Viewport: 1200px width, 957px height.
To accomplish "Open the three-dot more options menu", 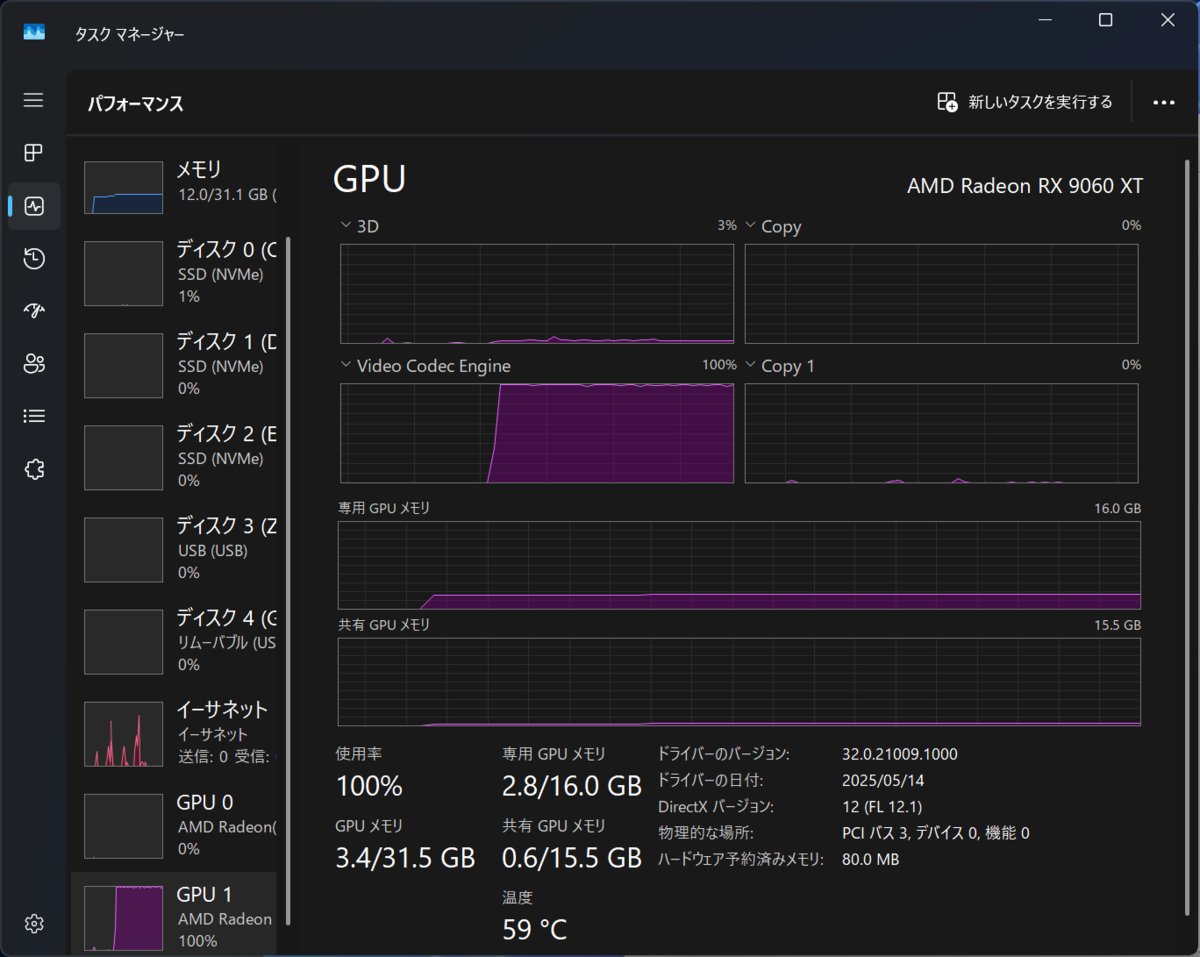I will point(1163,102).
